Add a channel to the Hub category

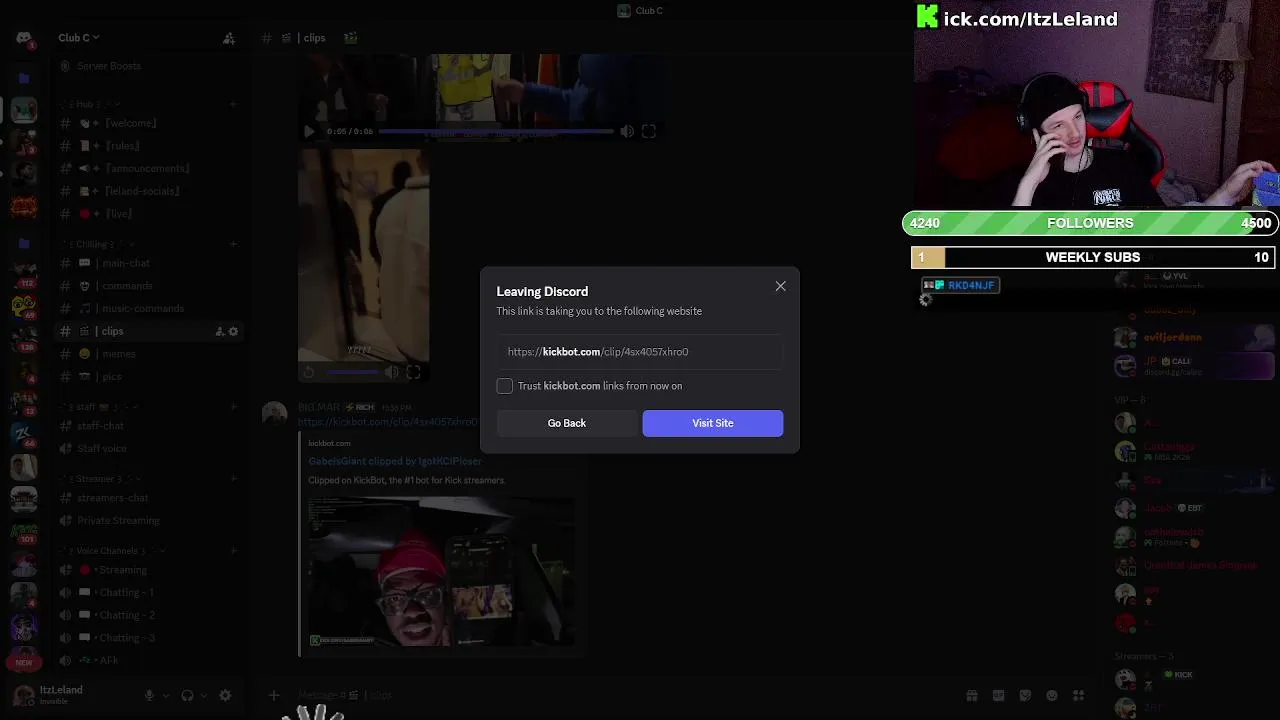pos(233,104)
